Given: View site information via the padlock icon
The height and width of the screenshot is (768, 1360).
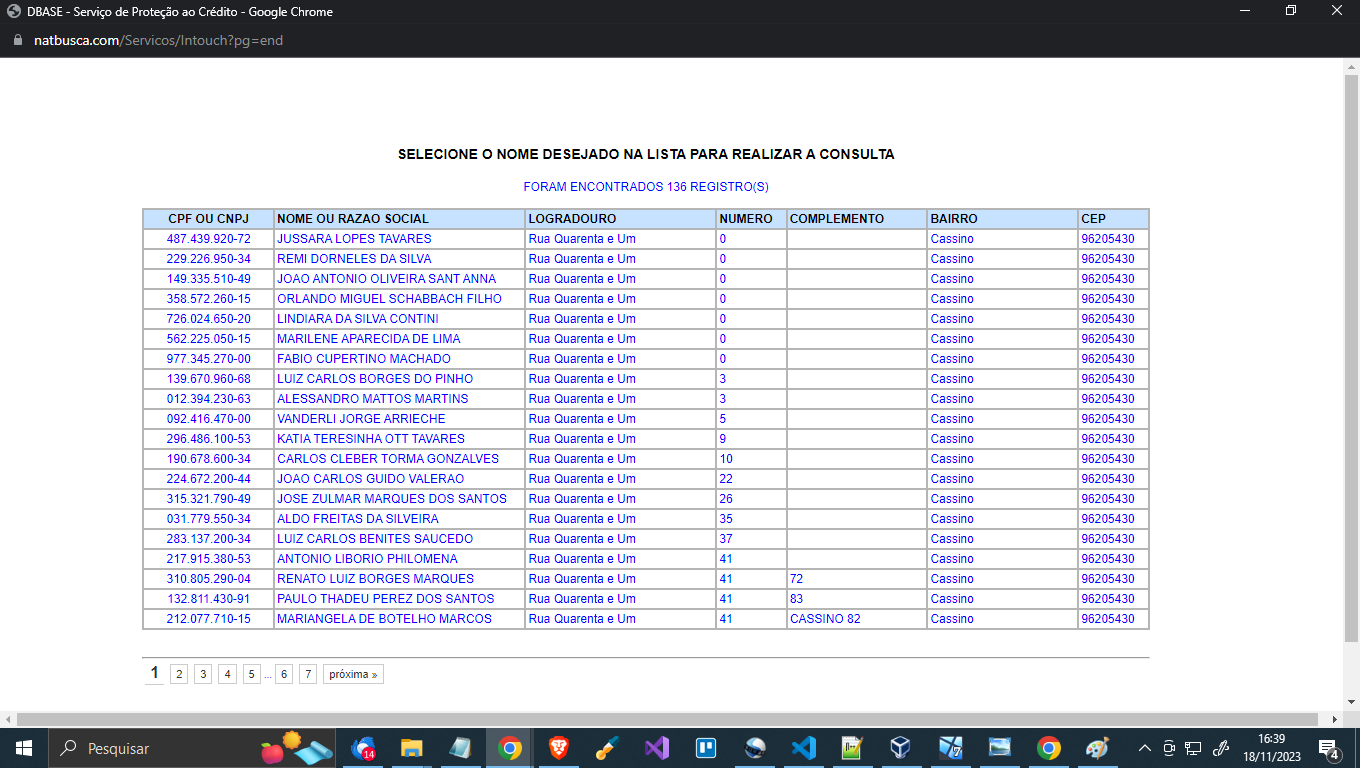Looking at the screenshot, I should click(x=17, y=41).
